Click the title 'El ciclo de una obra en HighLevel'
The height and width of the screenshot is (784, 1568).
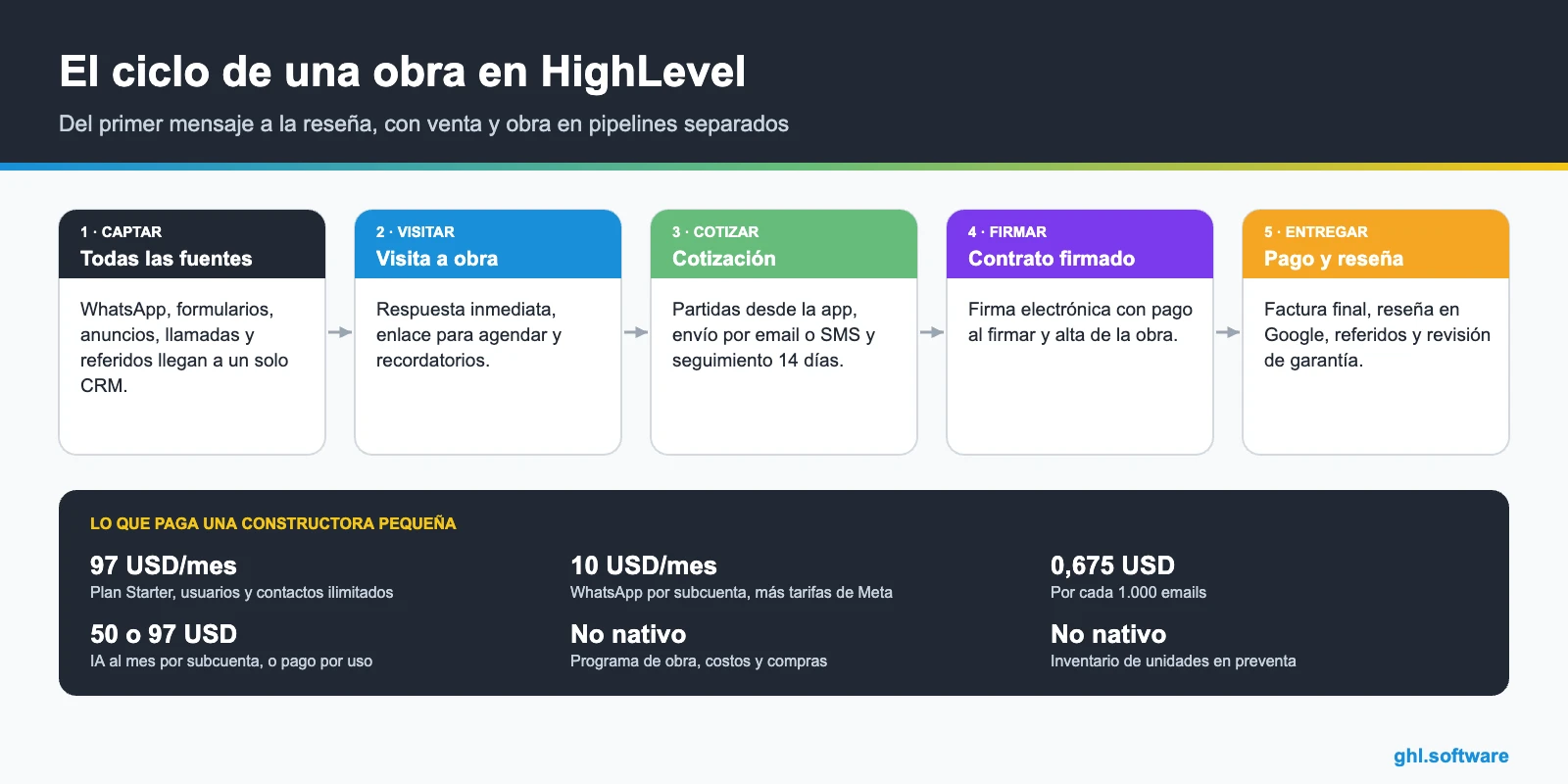point(402,72)
